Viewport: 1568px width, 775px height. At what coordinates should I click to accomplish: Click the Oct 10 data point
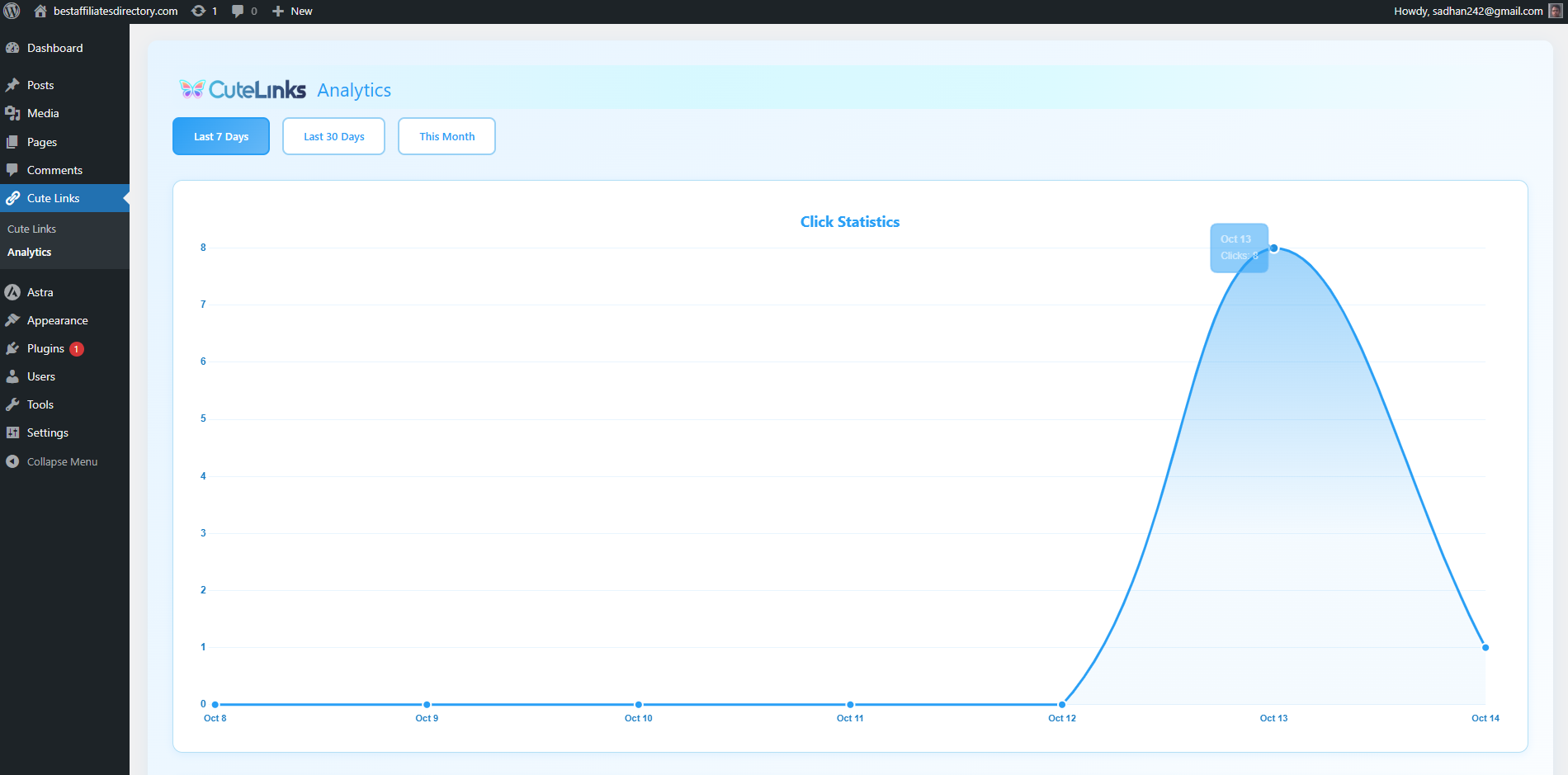[x=639, y=704]
